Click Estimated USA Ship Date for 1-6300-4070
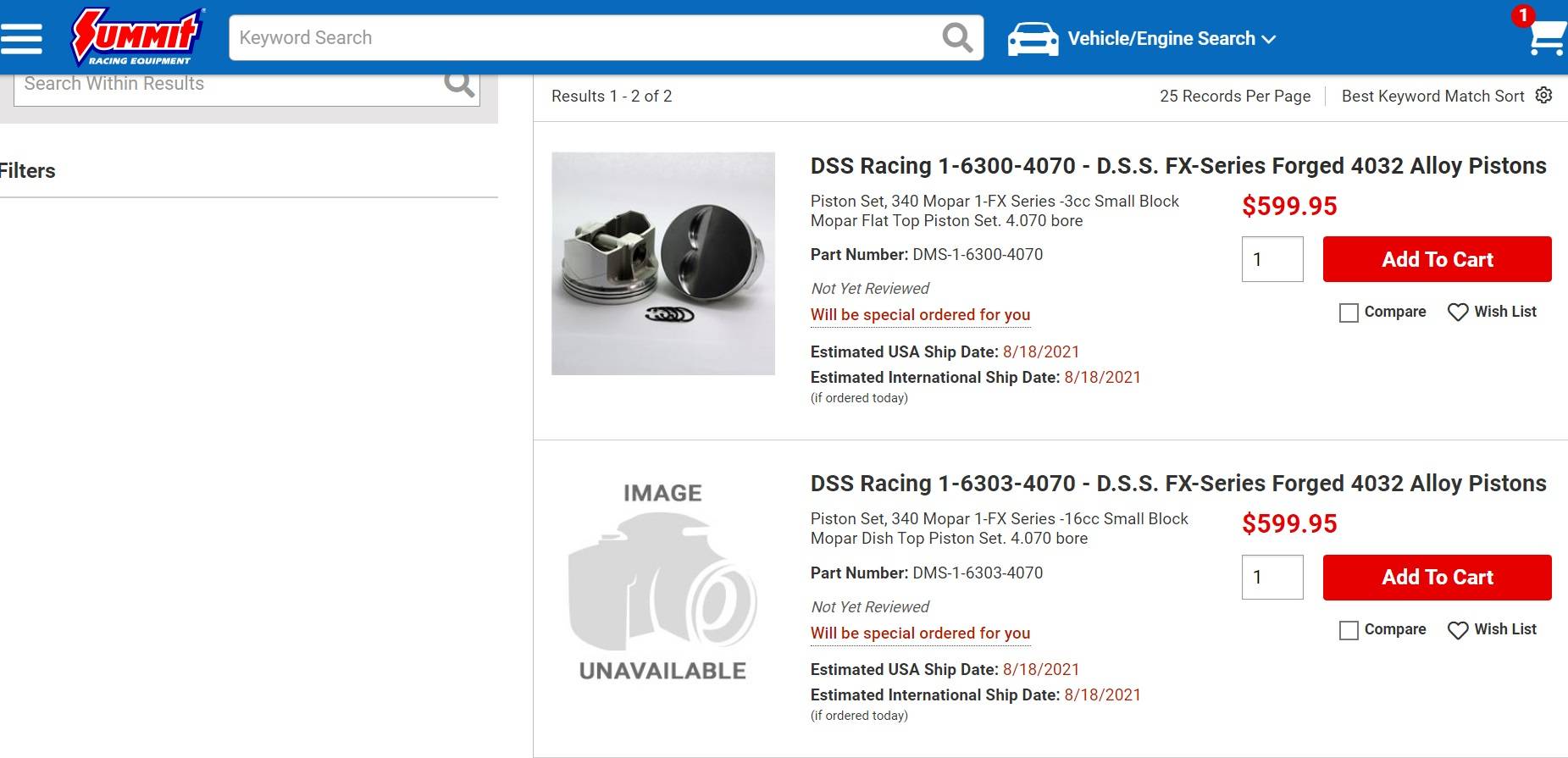 coord(945,351)
